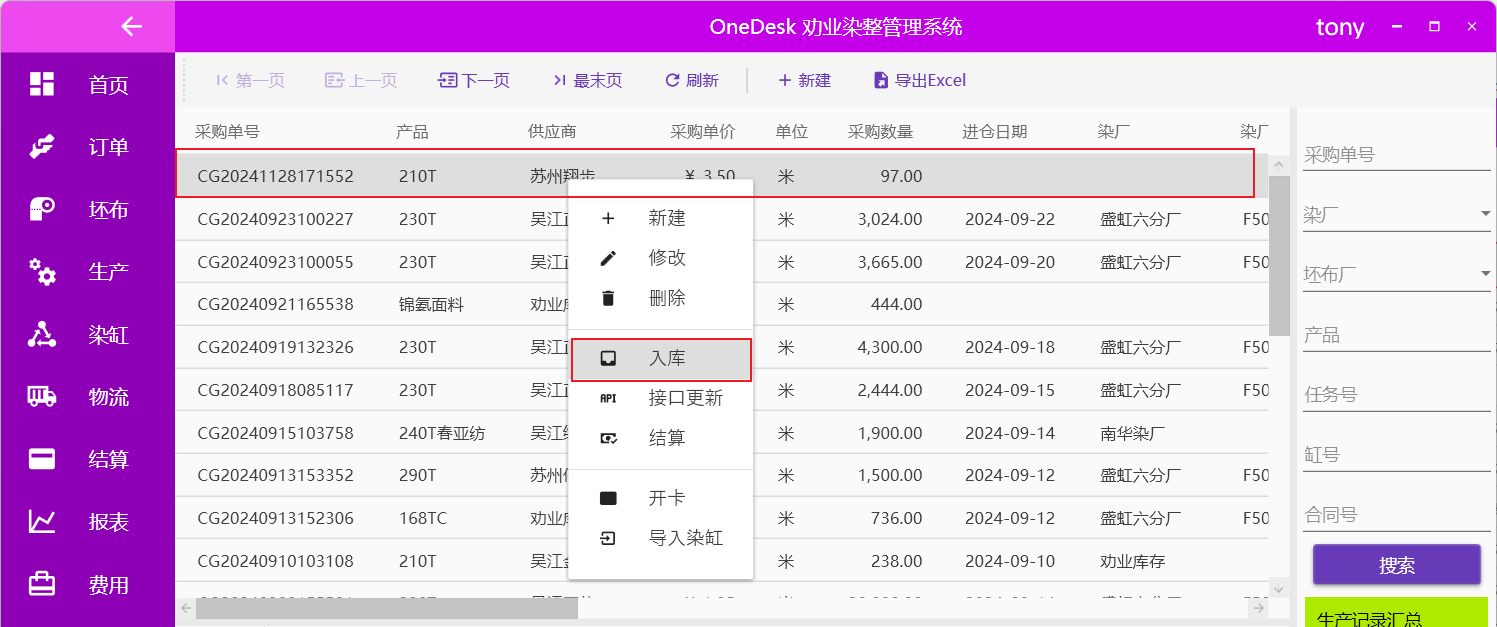Screen dimensions: 1497x627
Task: Select 删除 in the context menu
Action: point(661,298)
